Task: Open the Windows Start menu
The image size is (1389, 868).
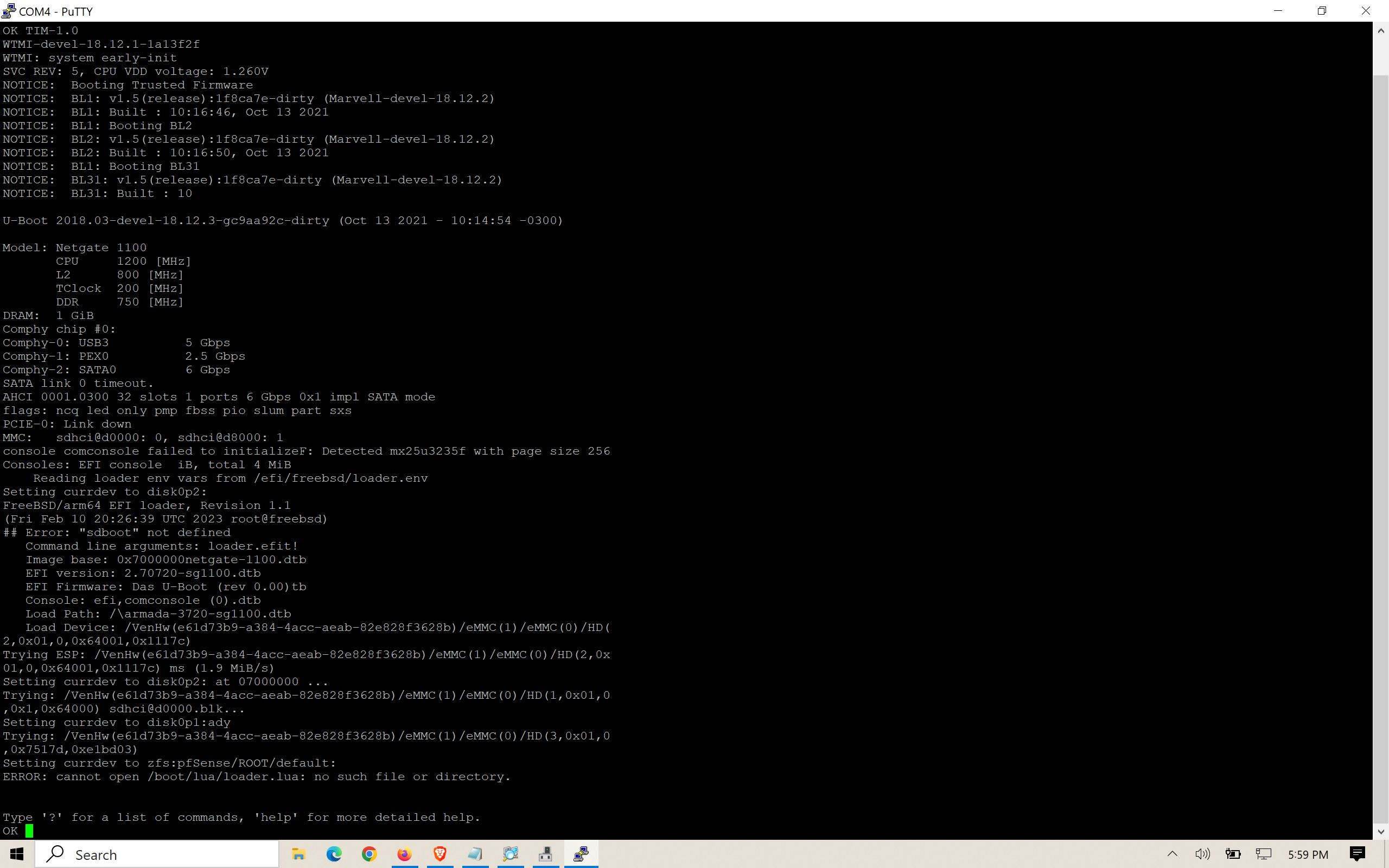Action: pos(17,854)
